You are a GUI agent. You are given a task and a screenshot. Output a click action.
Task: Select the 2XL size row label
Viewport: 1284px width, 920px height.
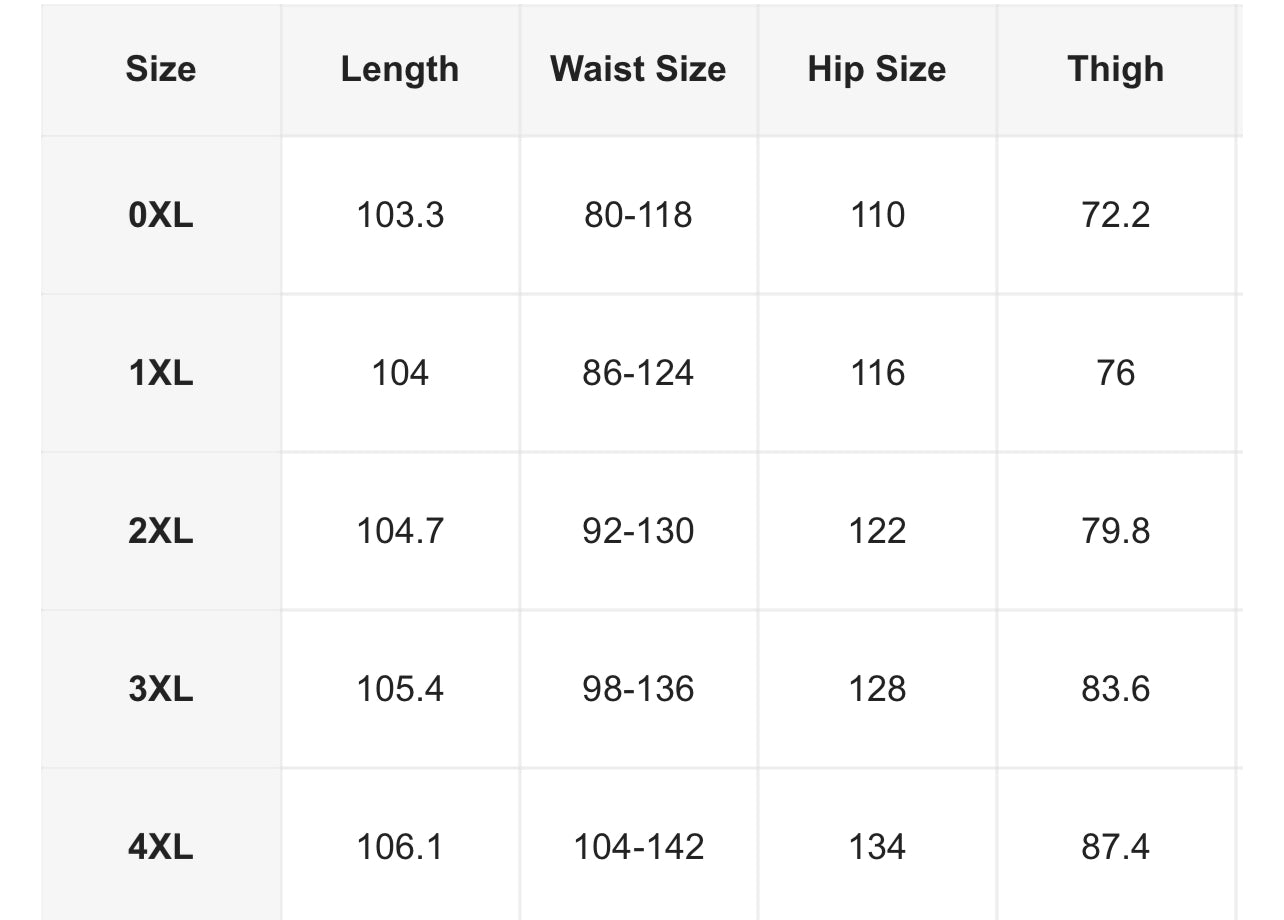click(x=161, y=531)
